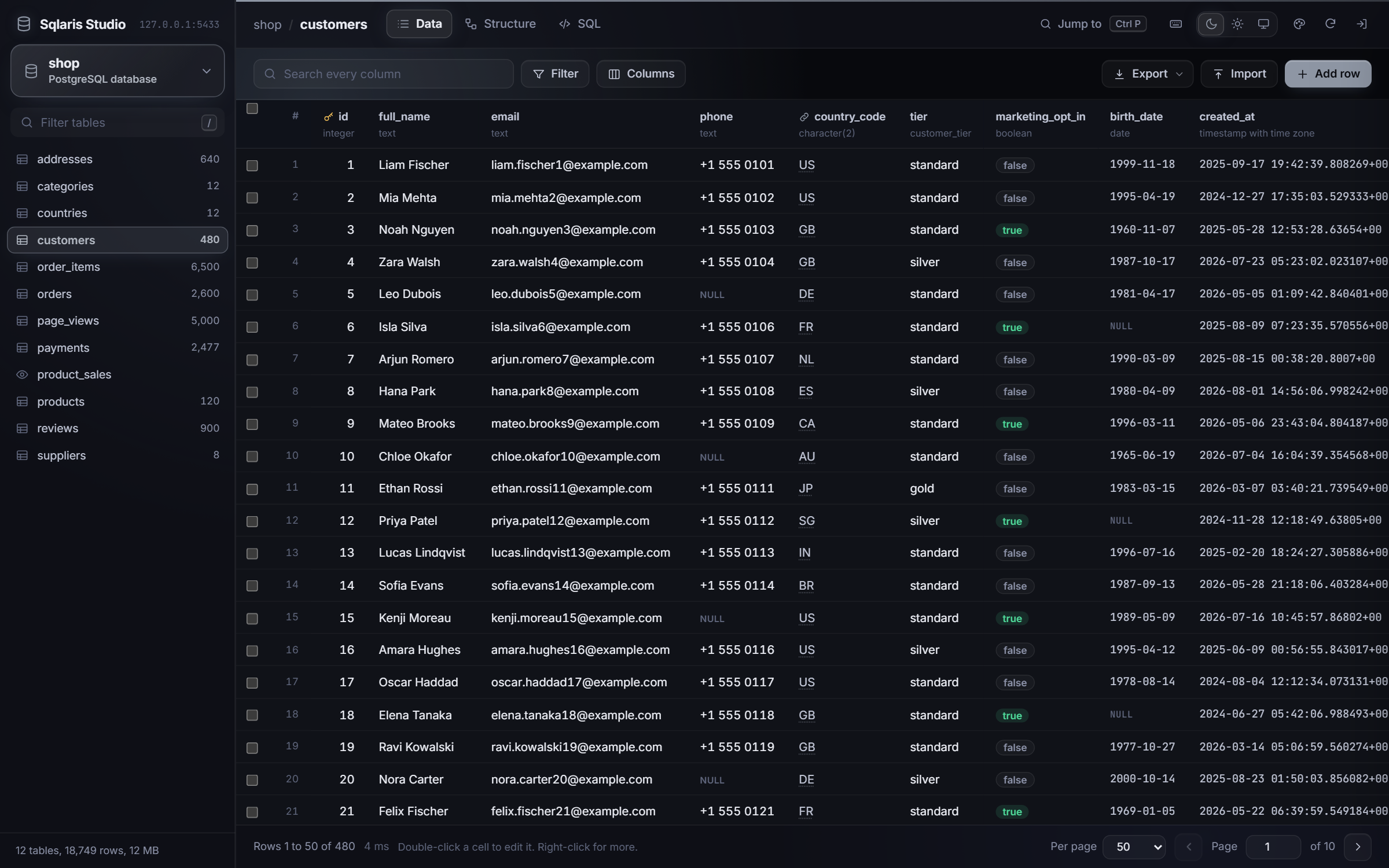This screenshot has width=1389, height=868.
Task: Open the Per page 50 dropdown
Action: (1134, 847)
